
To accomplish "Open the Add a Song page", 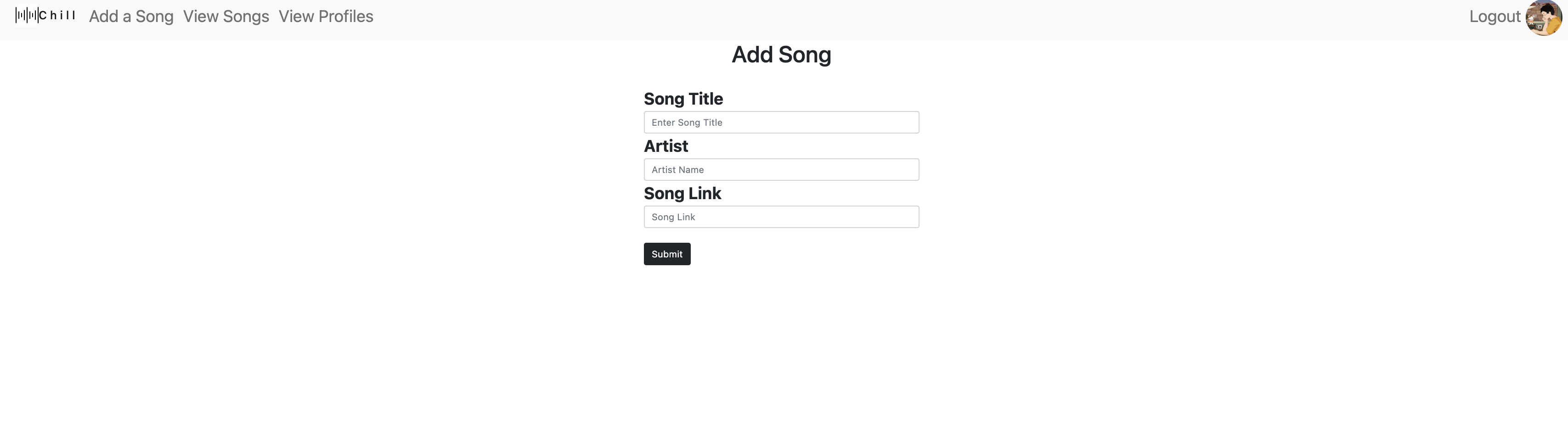I will point(131,17).
